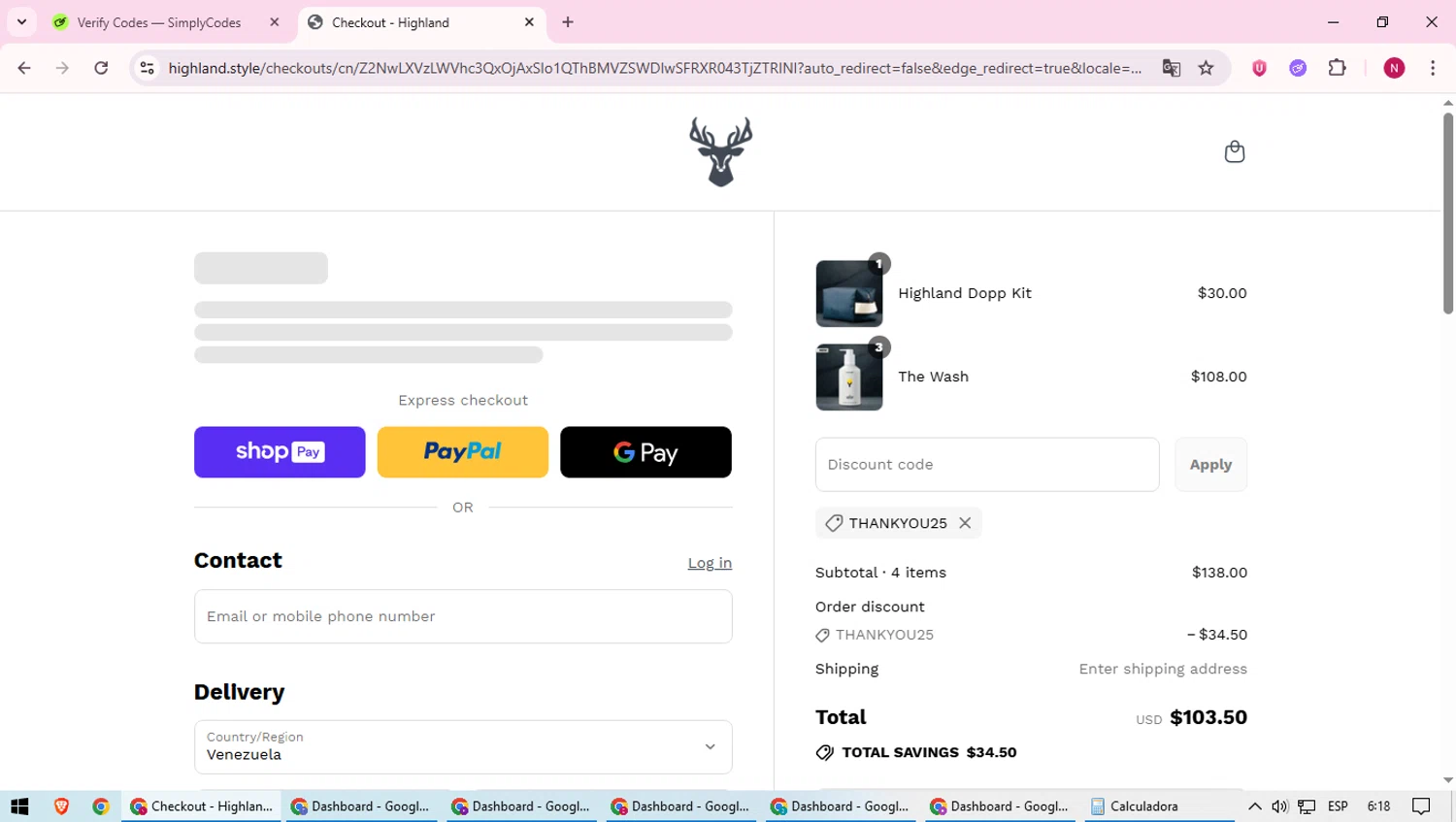Open the notifications center icon

point(1421,806)
